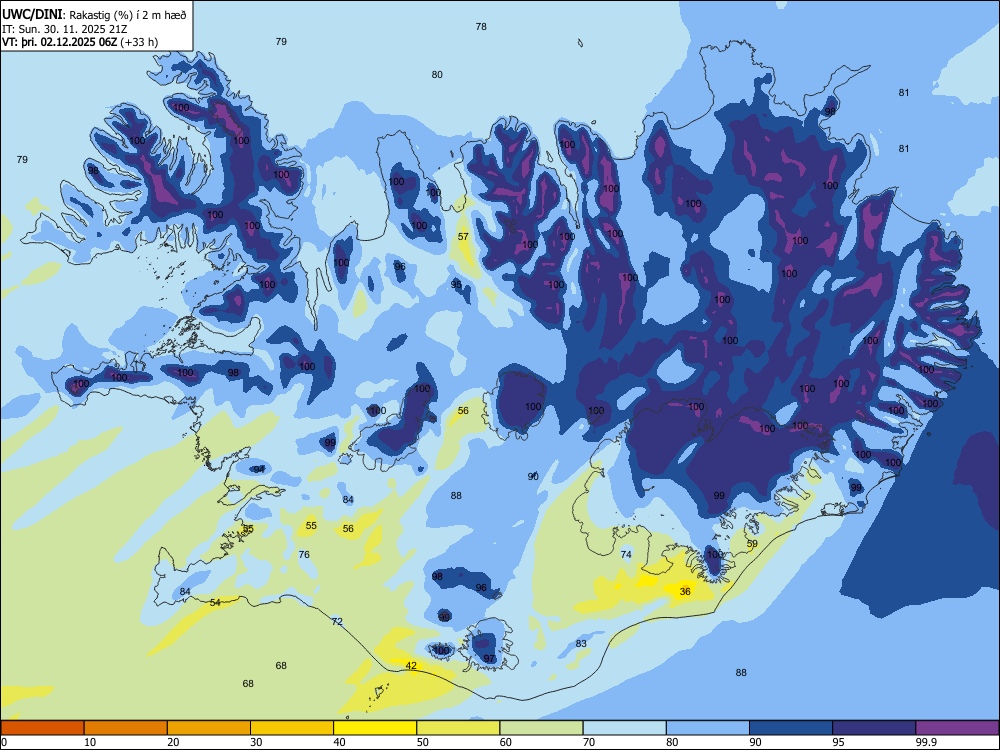Click the indigo 95–99.9 legend swatch

tap(874, 728)
